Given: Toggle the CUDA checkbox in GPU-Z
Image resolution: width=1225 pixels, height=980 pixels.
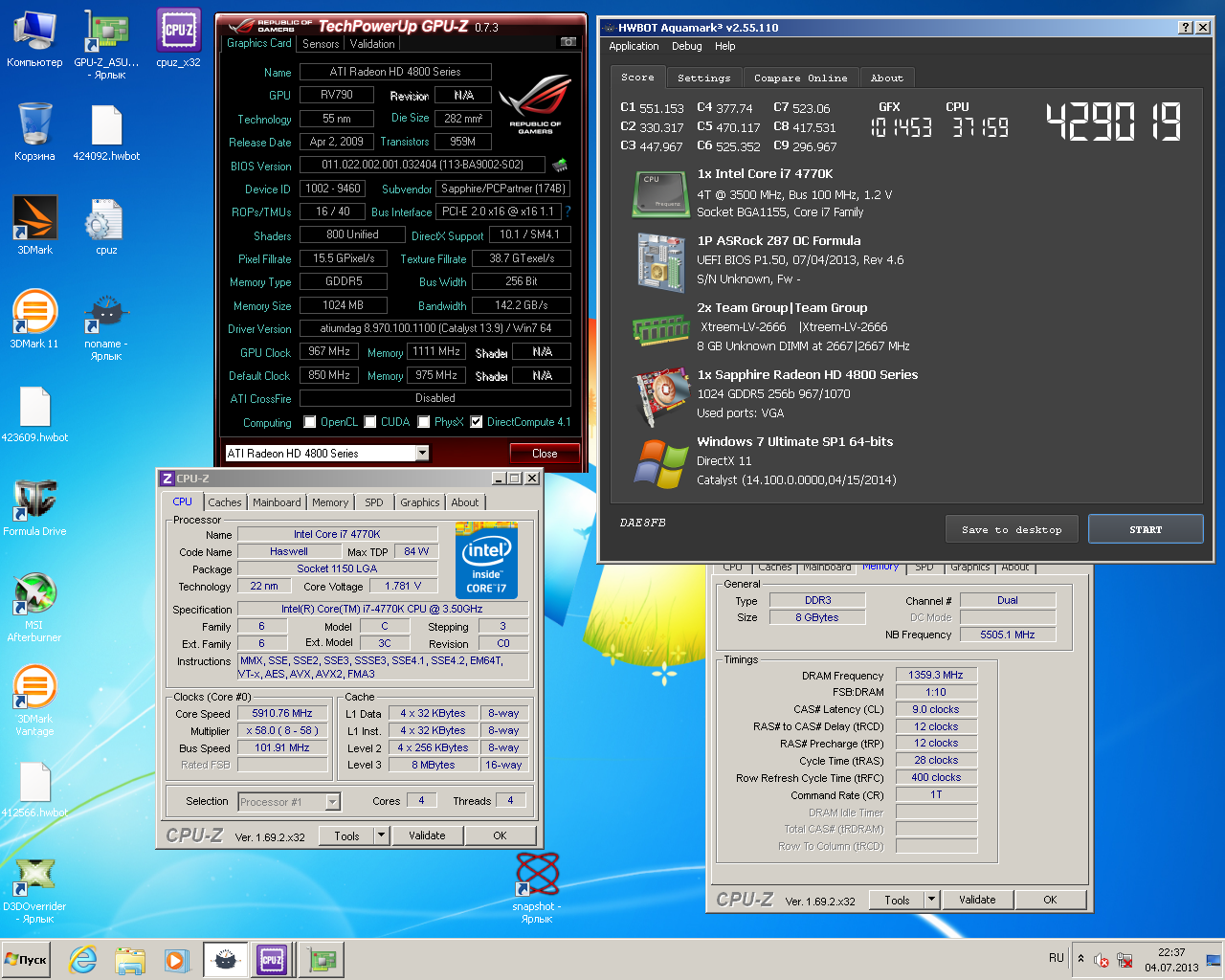Looking at the screenshot, I should [x=369, y=422].
